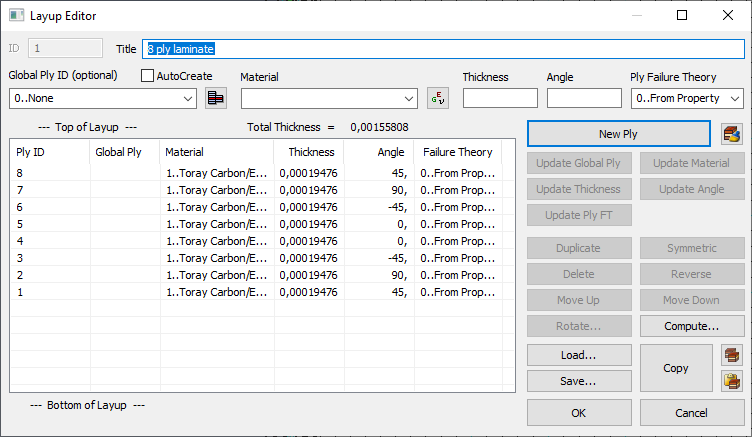Close the Layup Editor window
The width and height of the screenshot is (752, 437).
(728, 15)
